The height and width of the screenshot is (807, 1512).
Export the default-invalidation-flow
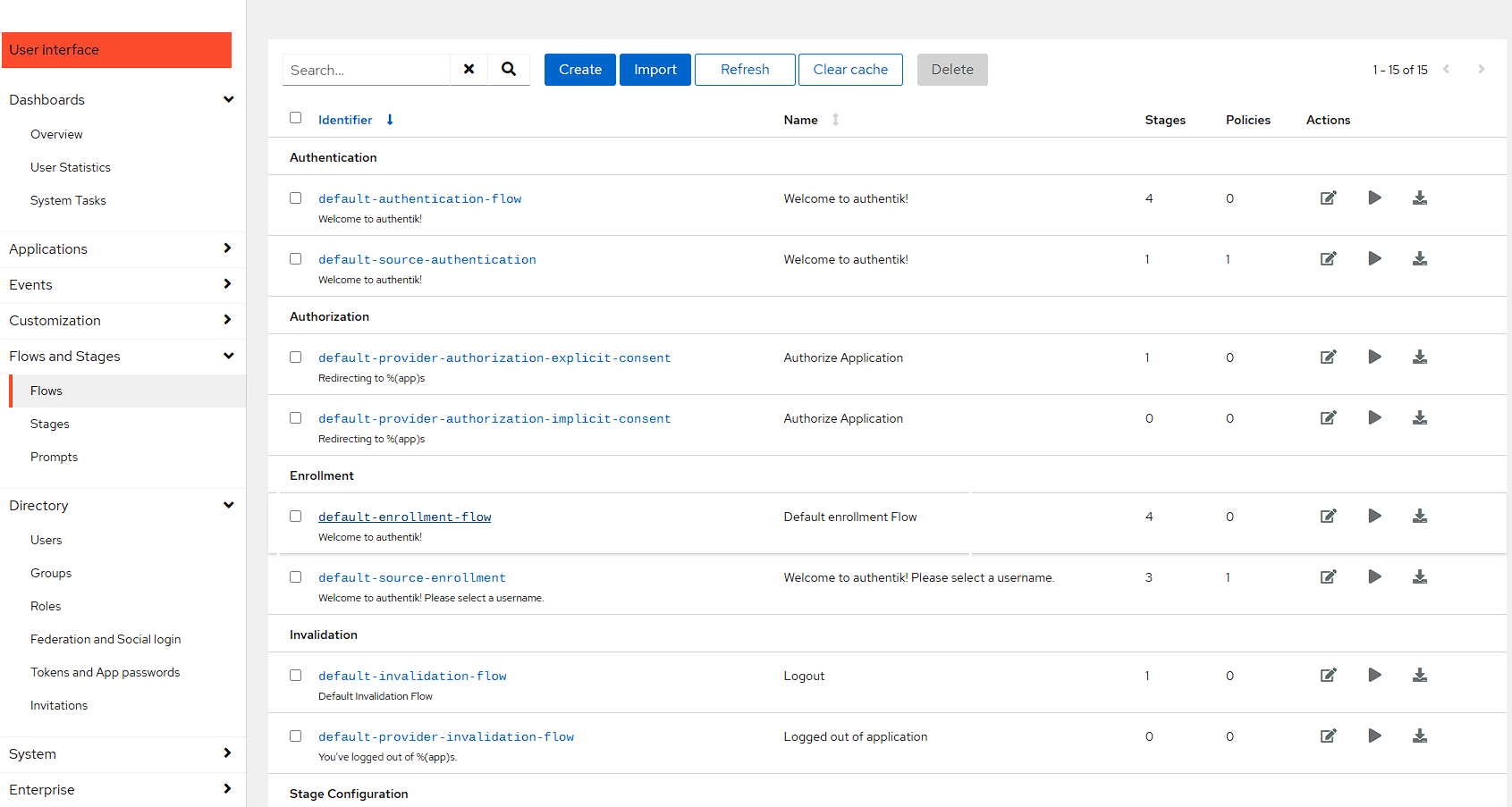[x=1419, y=676]
